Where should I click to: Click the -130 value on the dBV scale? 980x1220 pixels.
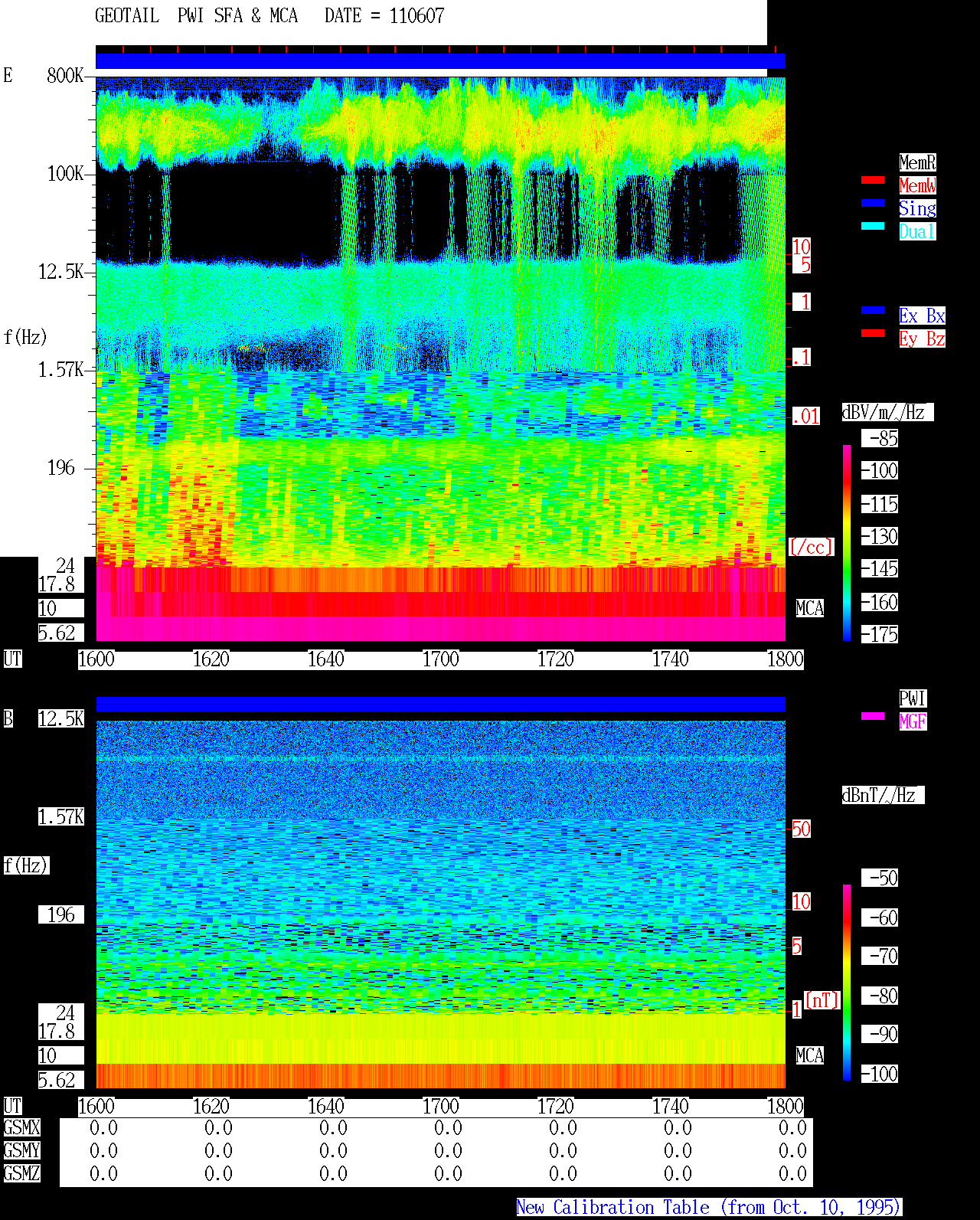880,537
